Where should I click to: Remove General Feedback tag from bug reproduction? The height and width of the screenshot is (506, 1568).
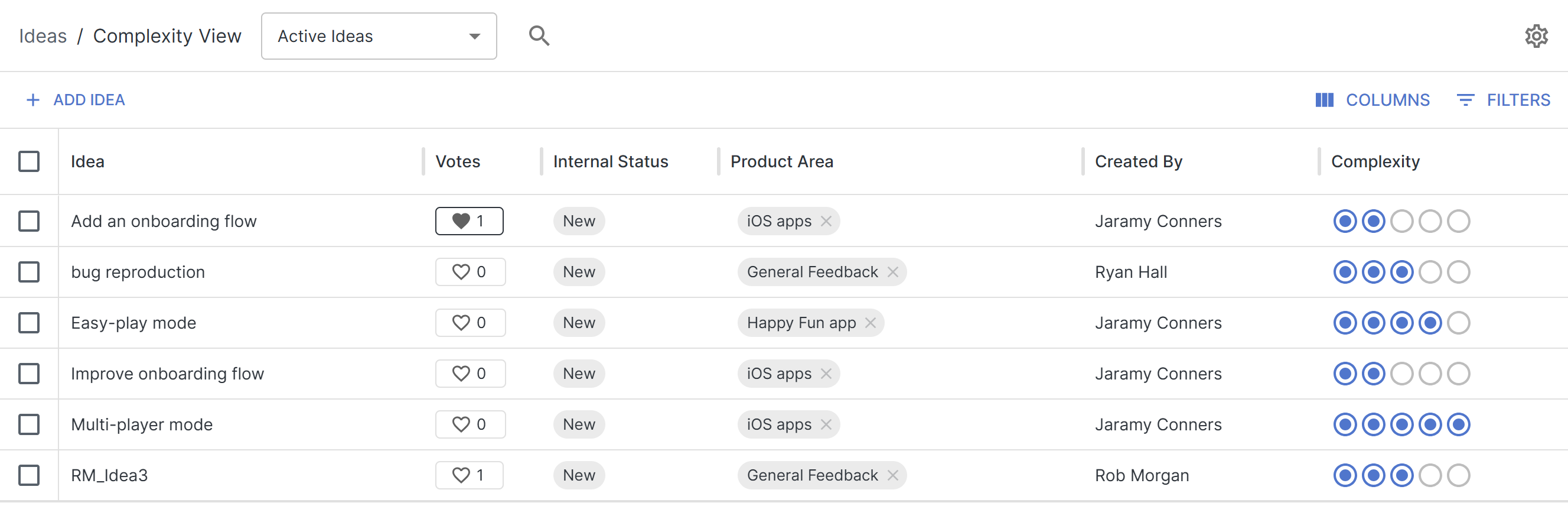coord(892,272)
